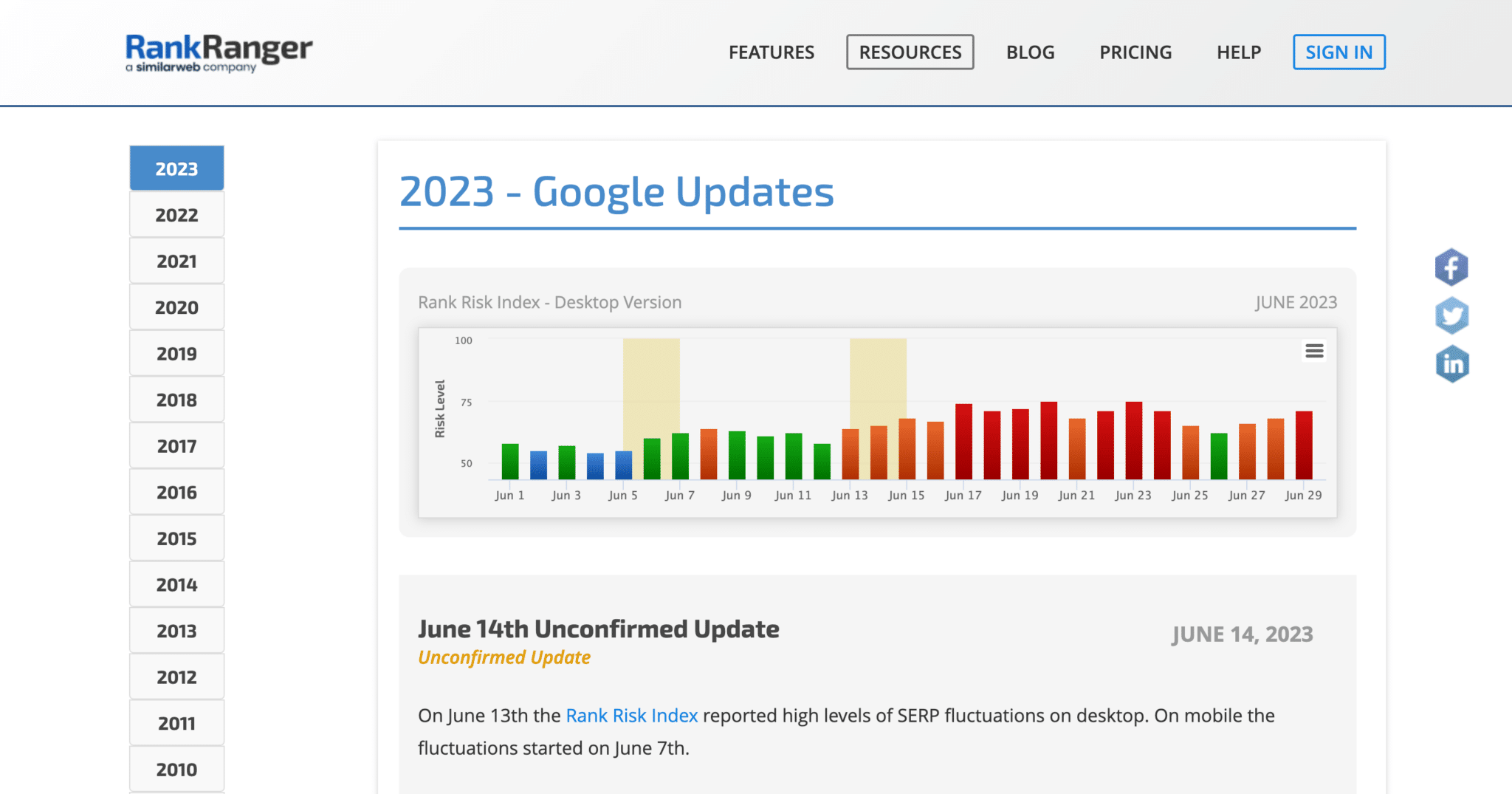Select the 2019 year tab

(x=177, y=354)
